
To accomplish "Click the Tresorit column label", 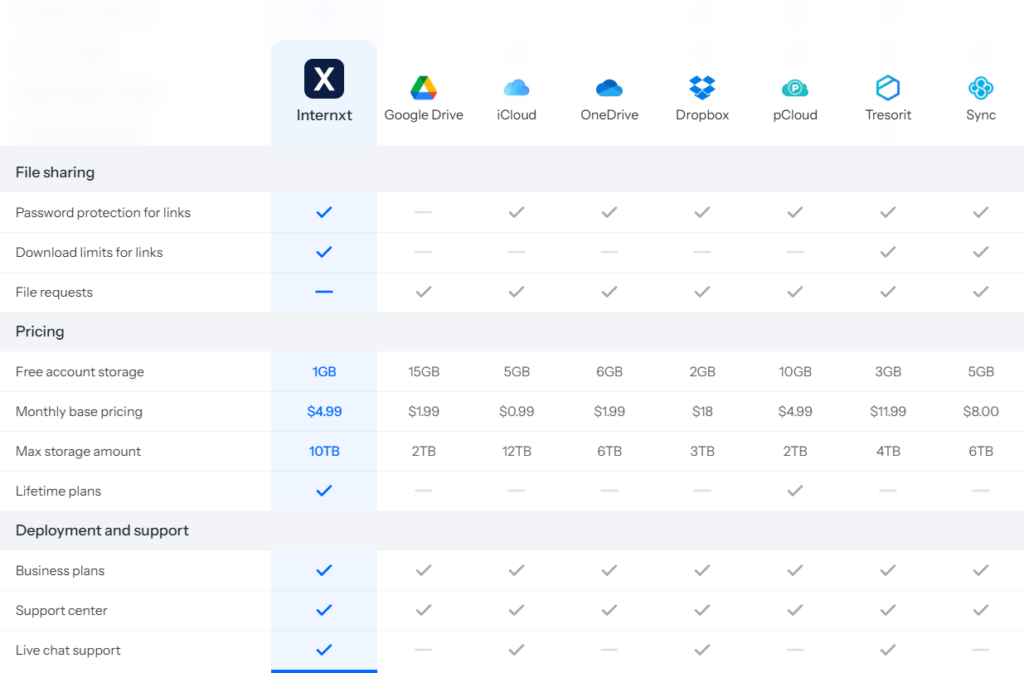I will click(888, 115).
